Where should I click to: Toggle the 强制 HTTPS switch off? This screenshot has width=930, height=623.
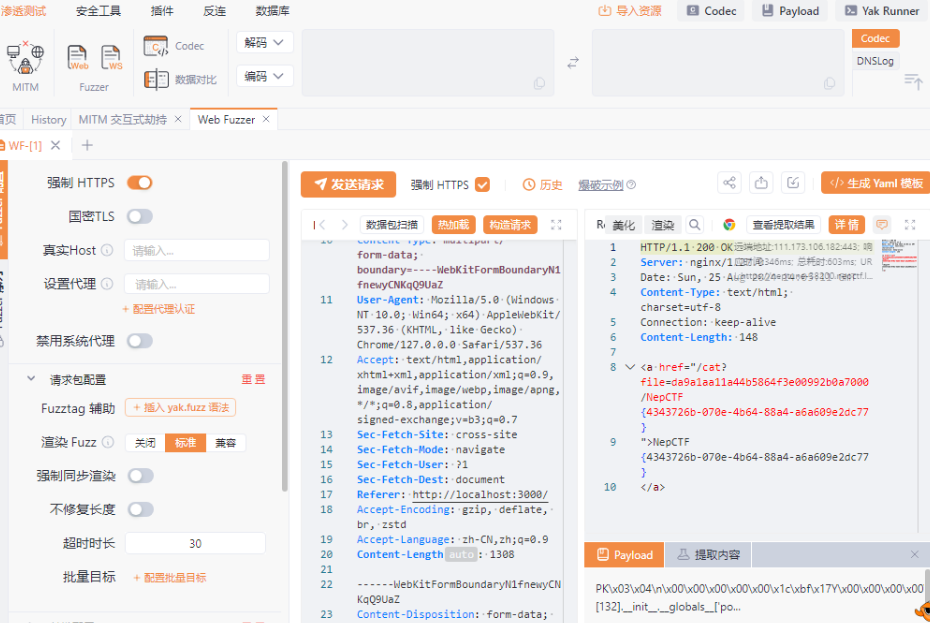pos(140,183)
